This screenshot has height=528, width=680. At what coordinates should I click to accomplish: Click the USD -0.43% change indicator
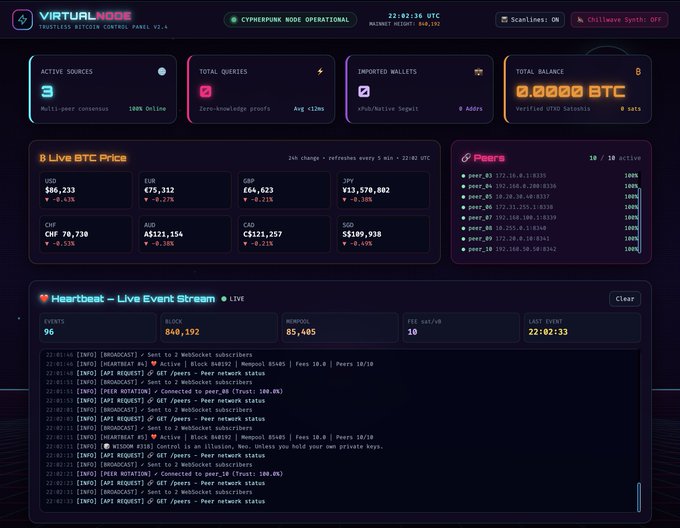[x=60, y=199]
